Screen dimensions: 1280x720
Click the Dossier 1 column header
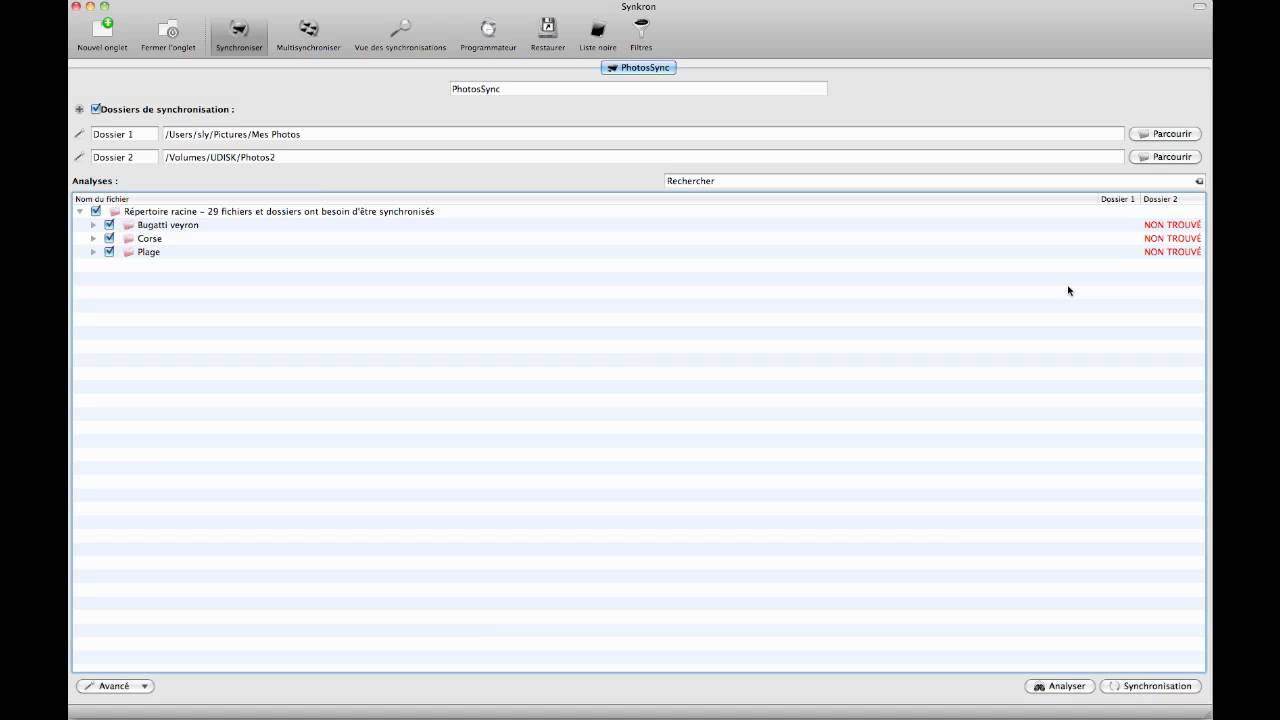pos(1118,199)
